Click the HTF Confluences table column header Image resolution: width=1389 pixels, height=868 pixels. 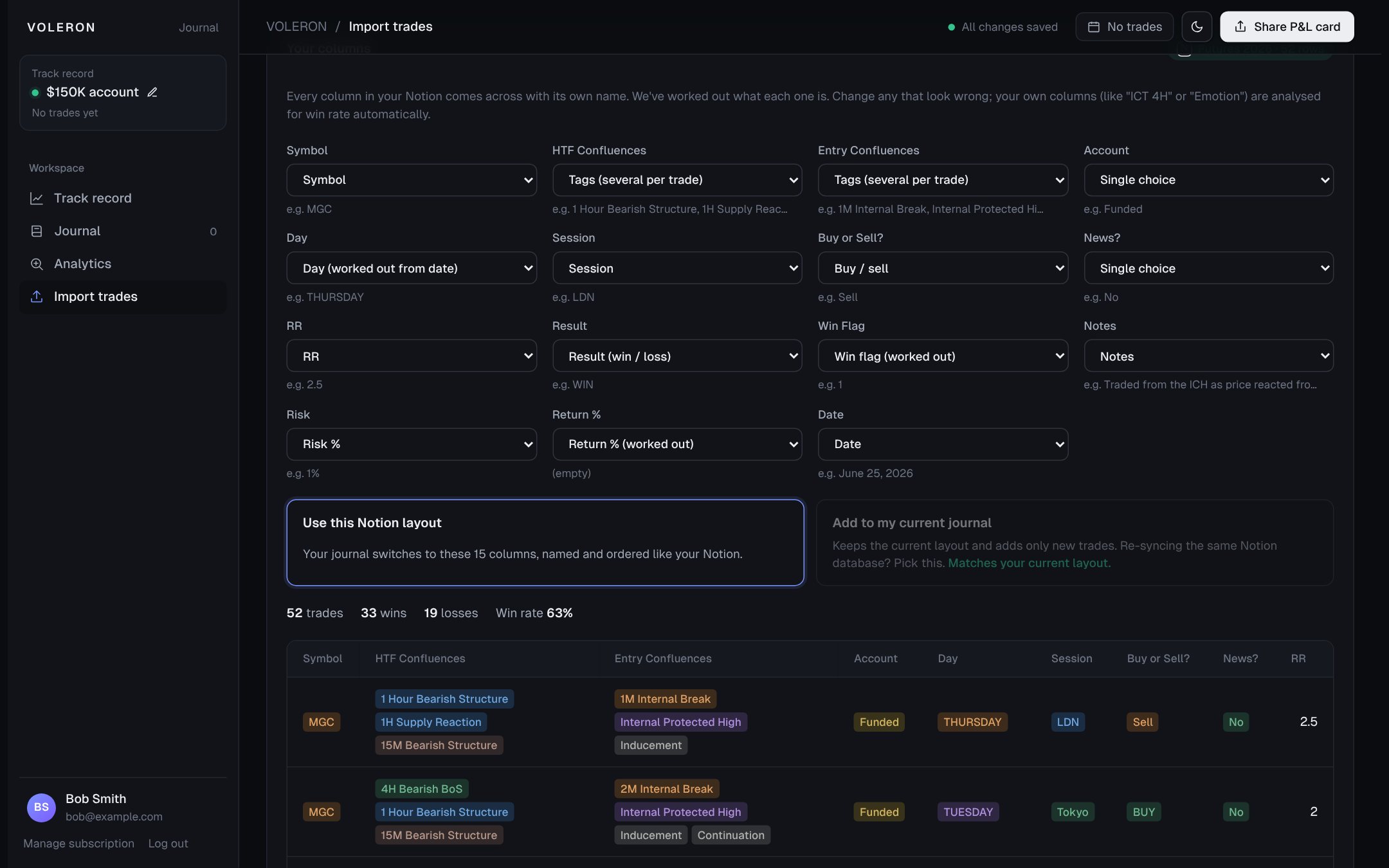click(x=420, y=658)
